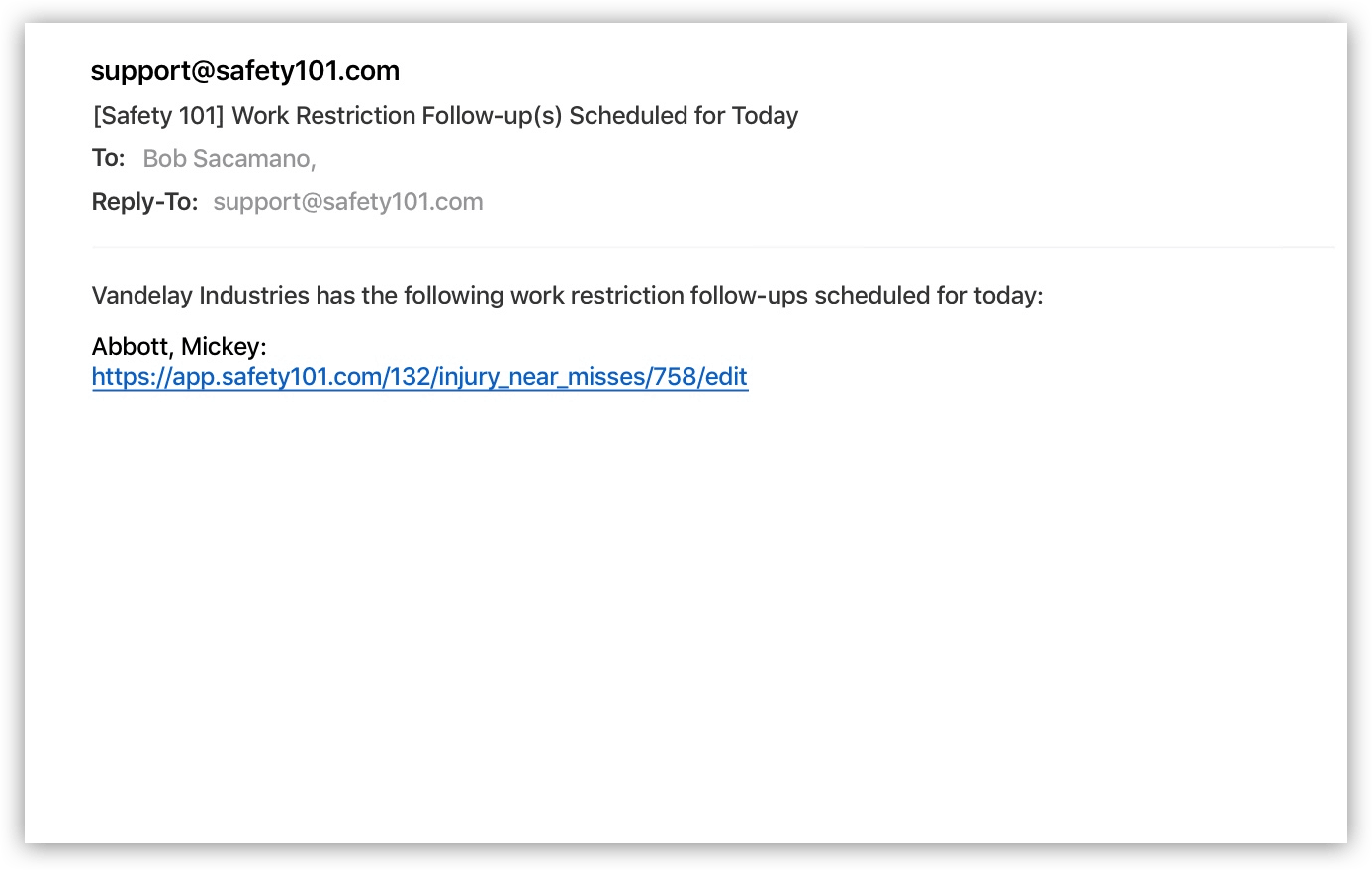Click the gray Reply-To address support@safety101.com
The image size is (1372, 870).
coord(348,202)
